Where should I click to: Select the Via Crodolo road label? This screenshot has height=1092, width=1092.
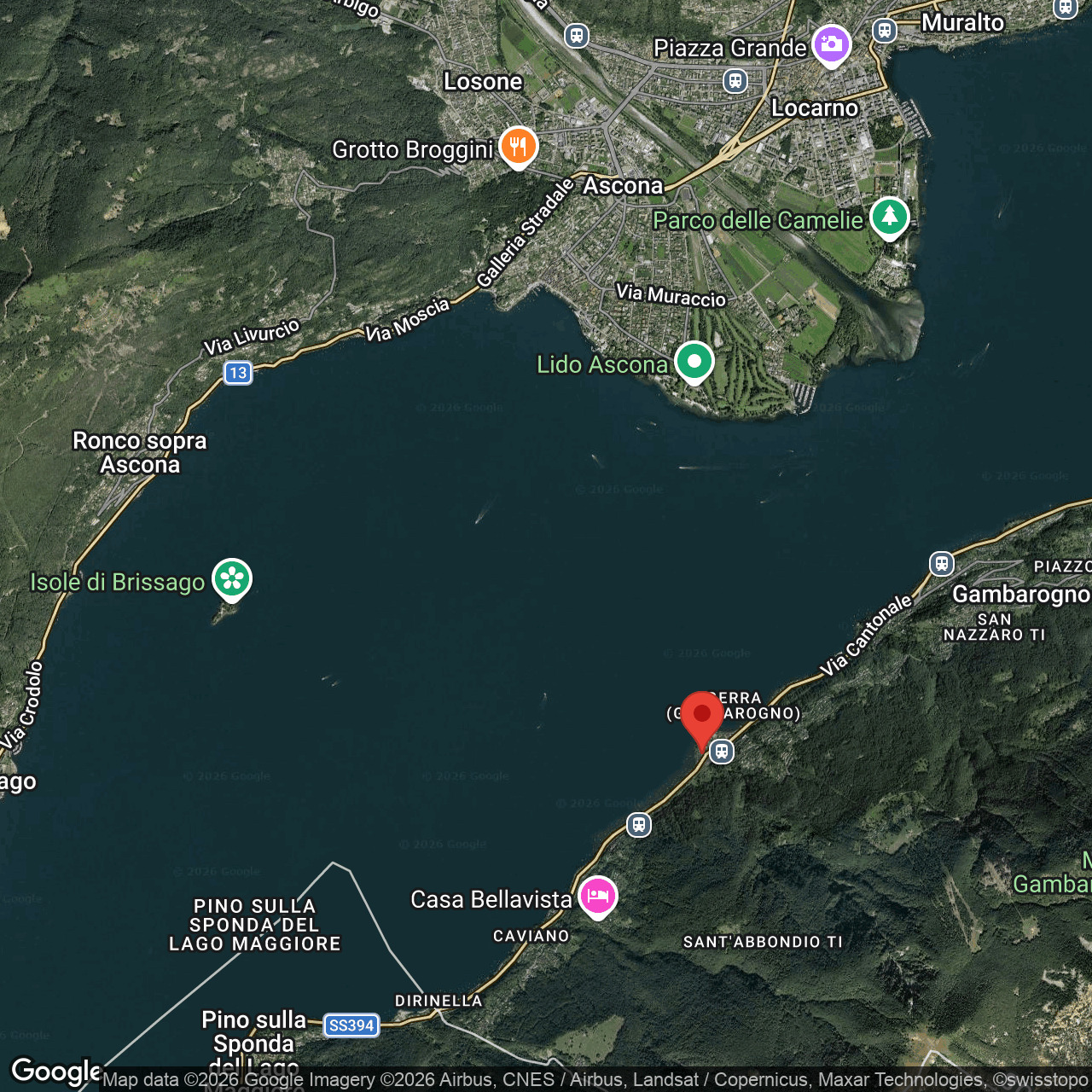(22, 706)
